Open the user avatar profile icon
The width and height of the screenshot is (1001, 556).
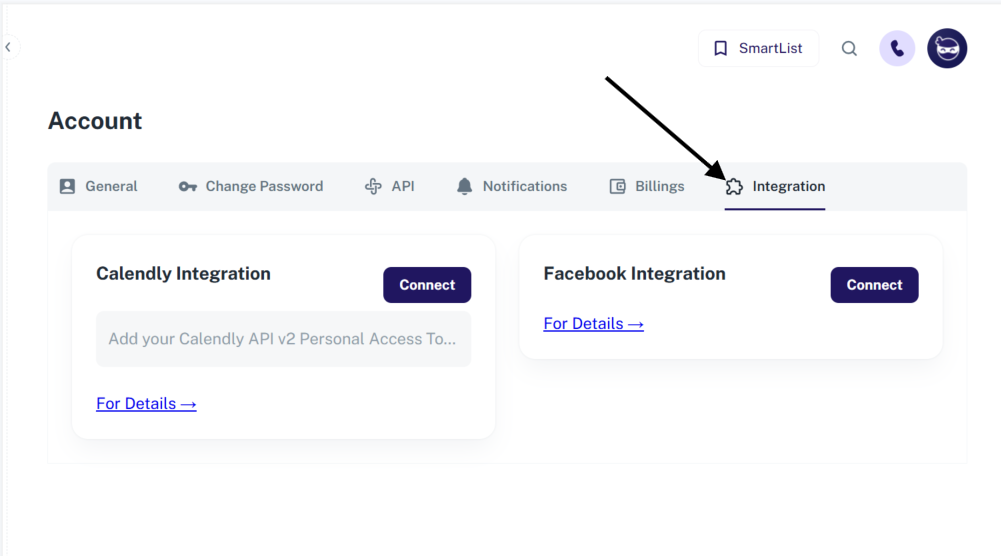(947, 48)
